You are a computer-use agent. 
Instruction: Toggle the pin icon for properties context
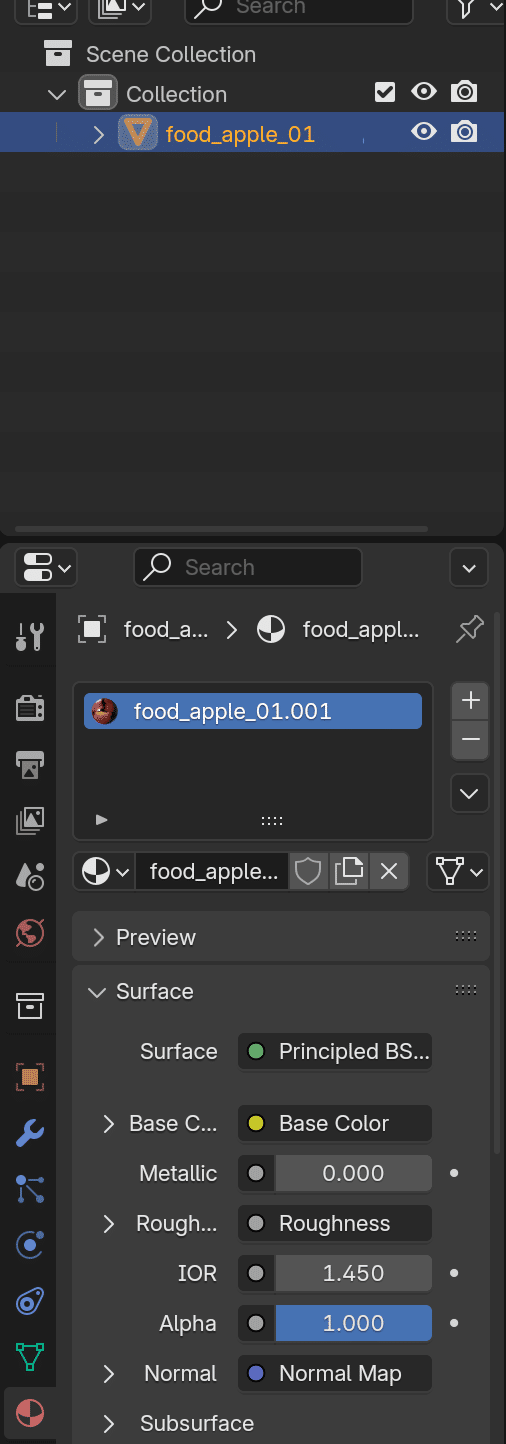point(469,629)
